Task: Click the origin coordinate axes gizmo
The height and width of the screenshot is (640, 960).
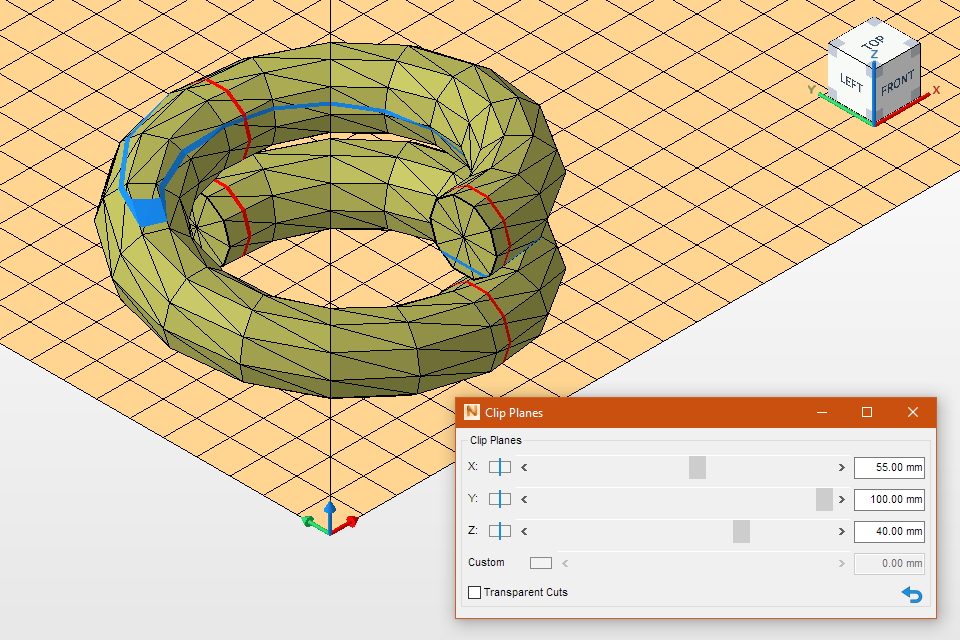Action: coord(330,521)
